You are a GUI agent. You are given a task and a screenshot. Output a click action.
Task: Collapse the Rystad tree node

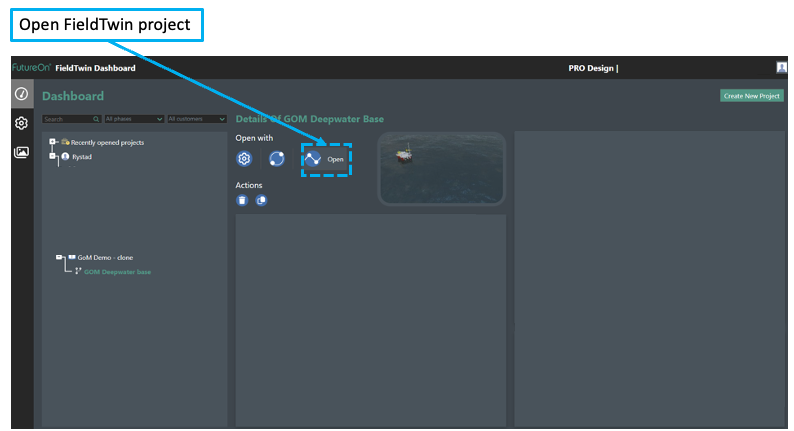[52, 156]
